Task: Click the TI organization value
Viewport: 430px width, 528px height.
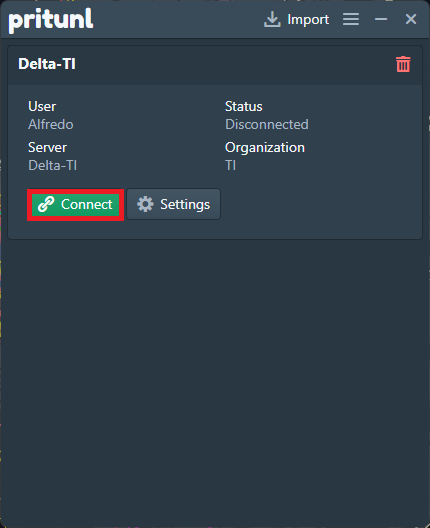Action: [x=231, y=165]
